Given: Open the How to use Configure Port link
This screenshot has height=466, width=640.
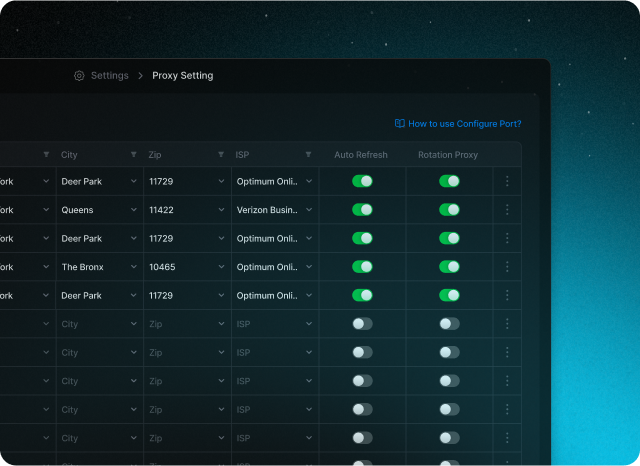Looking at the screenshot, I should click(x=464, y=124).
